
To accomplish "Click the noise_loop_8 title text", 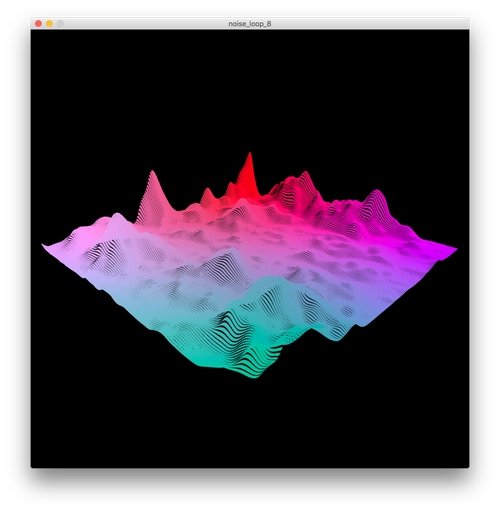I will [x=250, y=24].
